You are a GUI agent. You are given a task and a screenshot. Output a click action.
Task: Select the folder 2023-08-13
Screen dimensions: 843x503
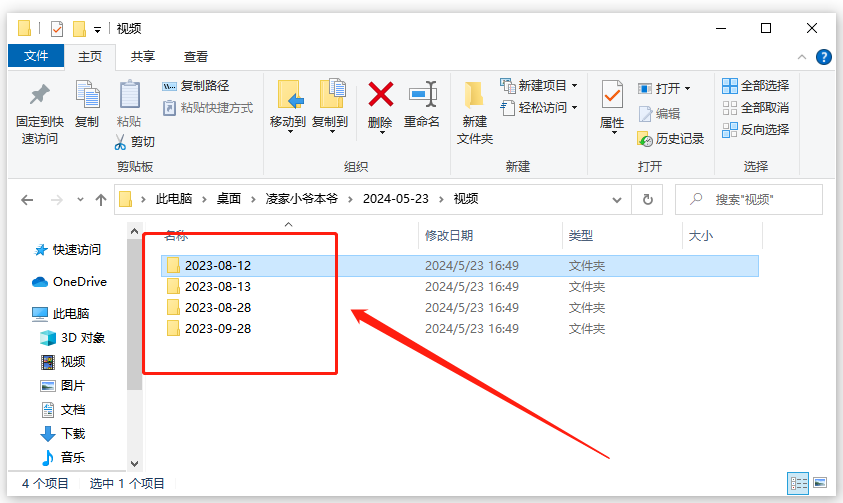[x=460, y=286]
